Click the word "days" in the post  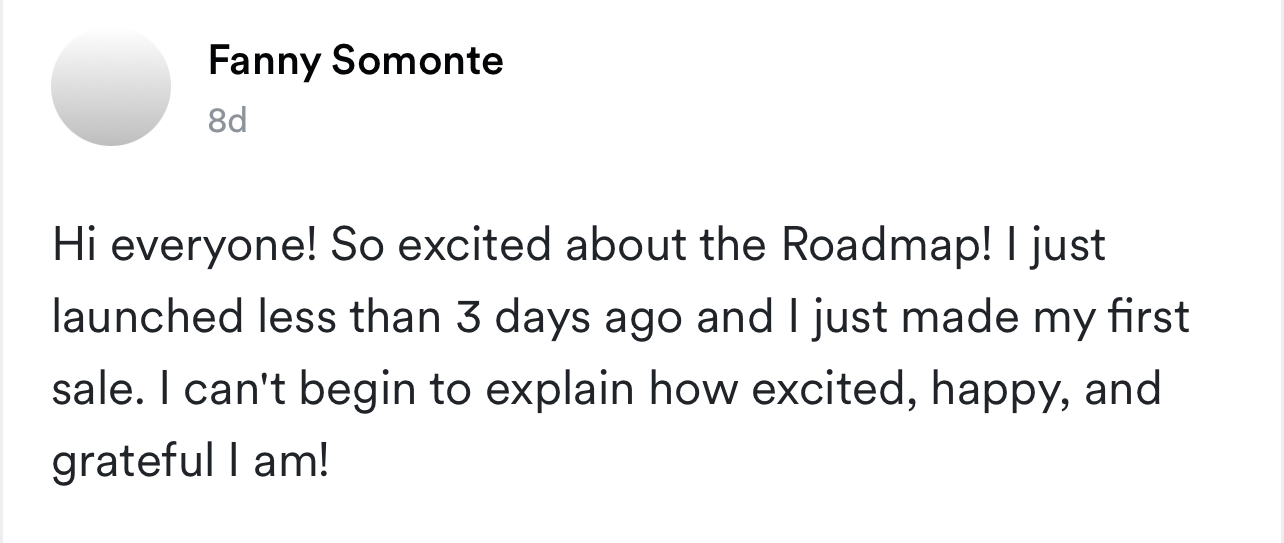[x=531, y=318]
